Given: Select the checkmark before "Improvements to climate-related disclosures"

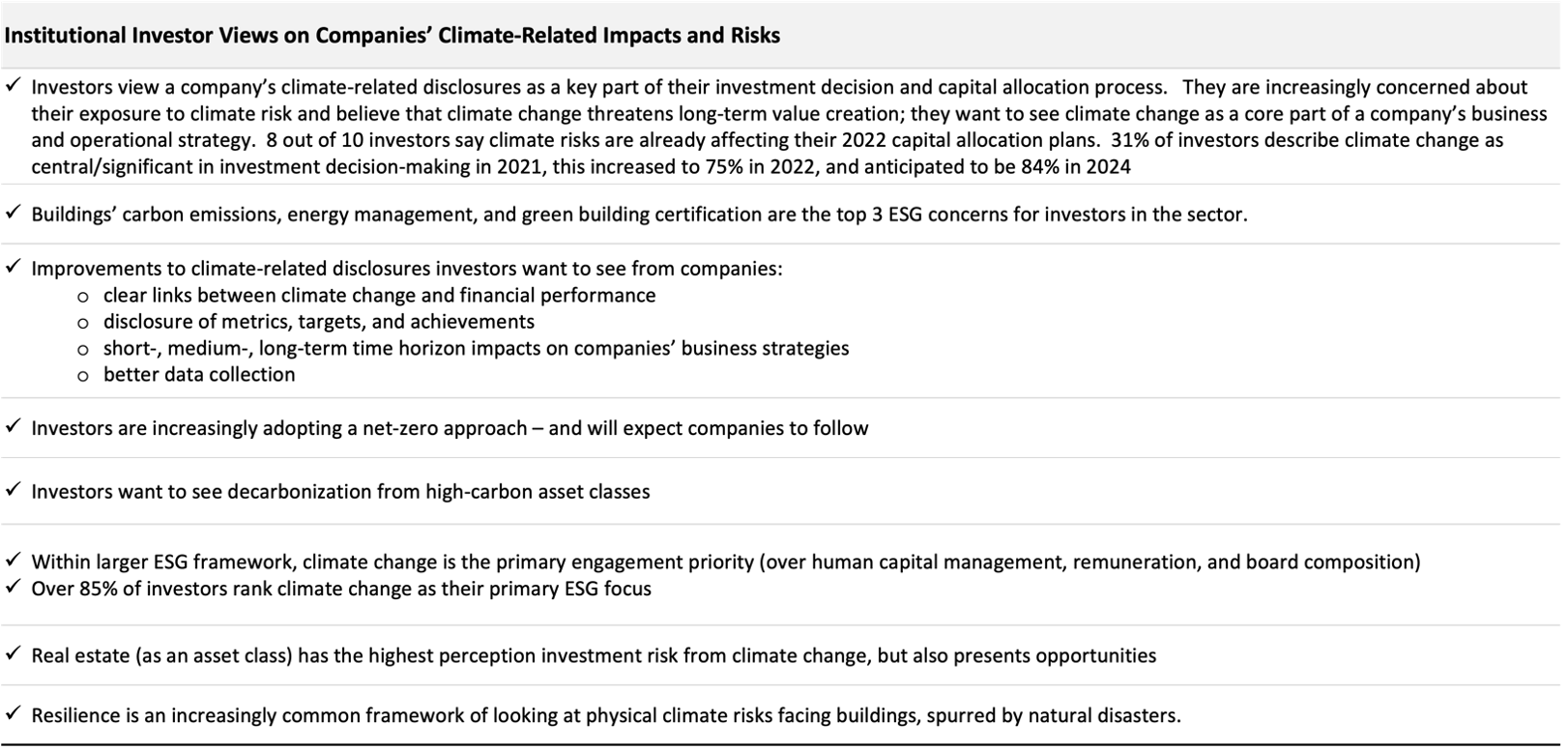Looking at the screenshot, I should pyautogui.click(x=13, y=267).
